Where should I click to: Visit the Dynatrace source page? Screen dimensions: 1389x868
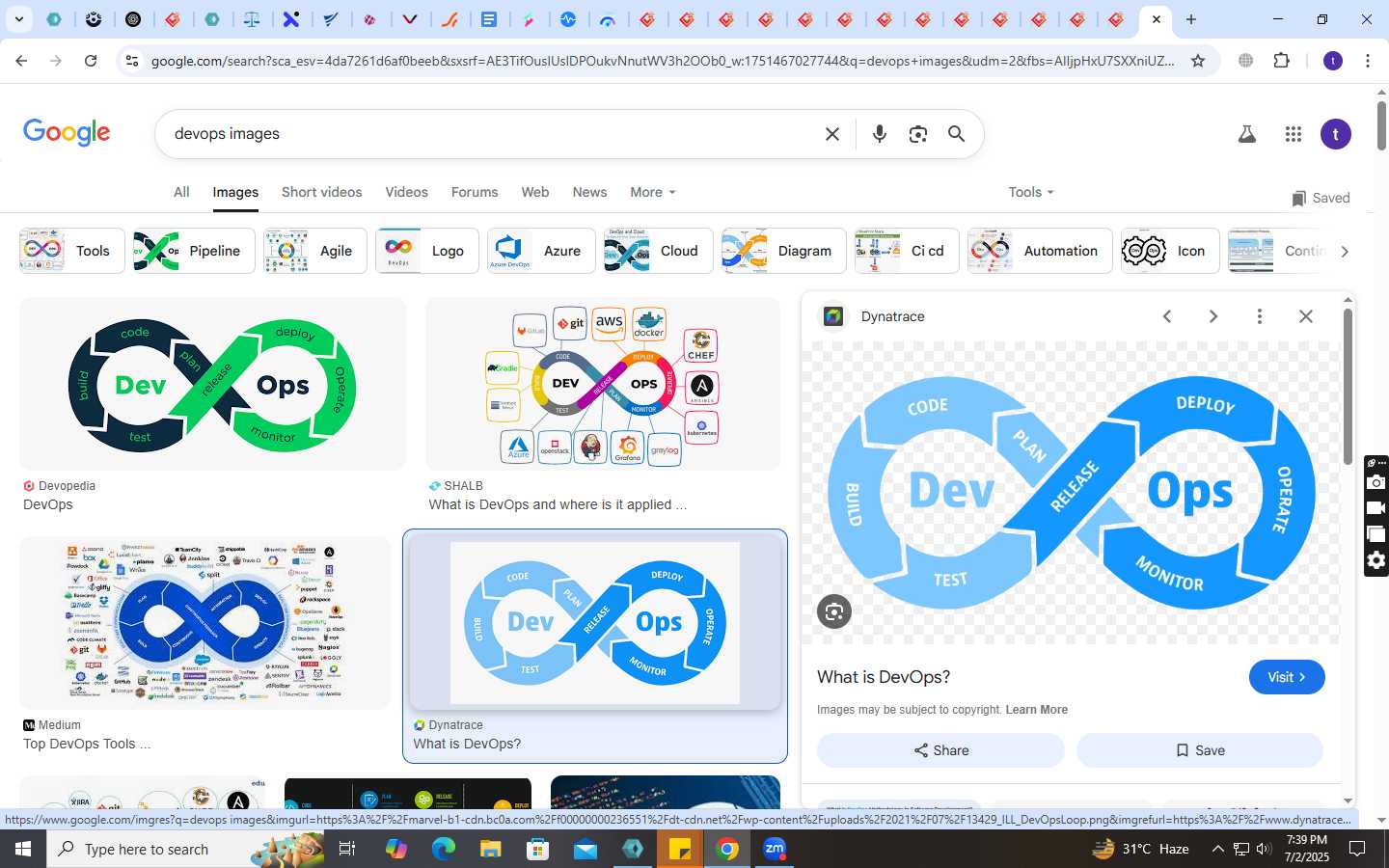(1287, 677)
